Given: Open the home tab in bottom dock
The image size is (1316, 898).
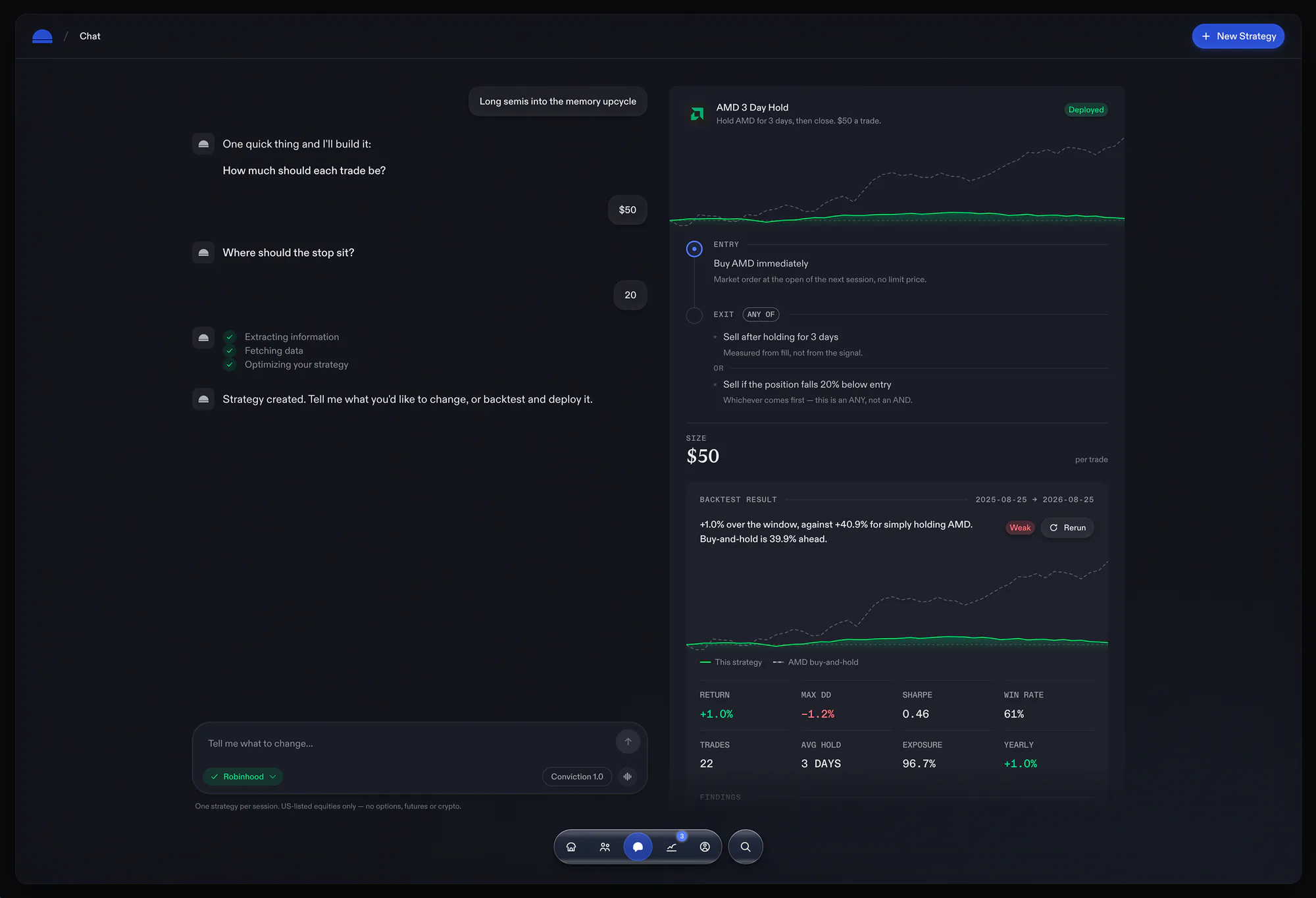Looking at the screenshot, I should [x=571, y=847].
